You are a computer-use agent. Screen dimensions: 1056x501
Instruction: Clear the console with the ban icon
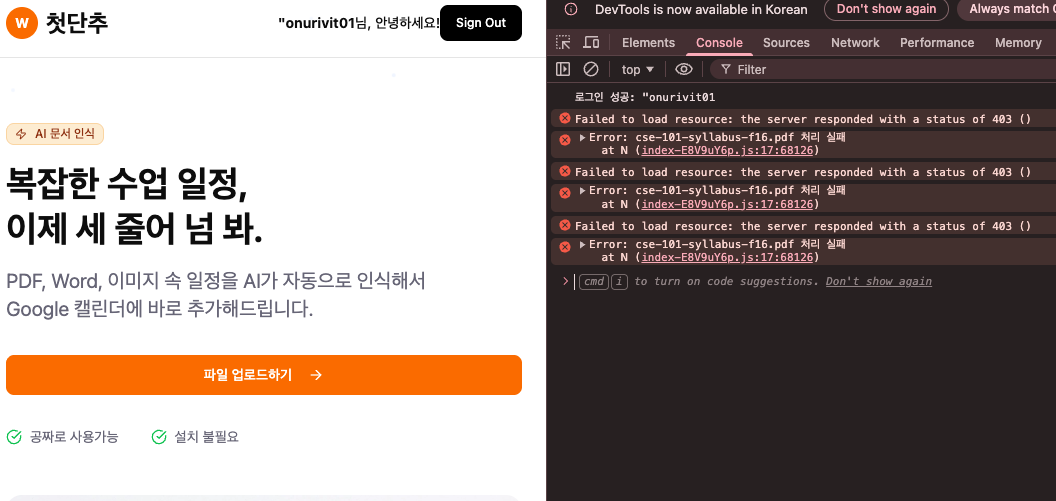pos(591,69)
